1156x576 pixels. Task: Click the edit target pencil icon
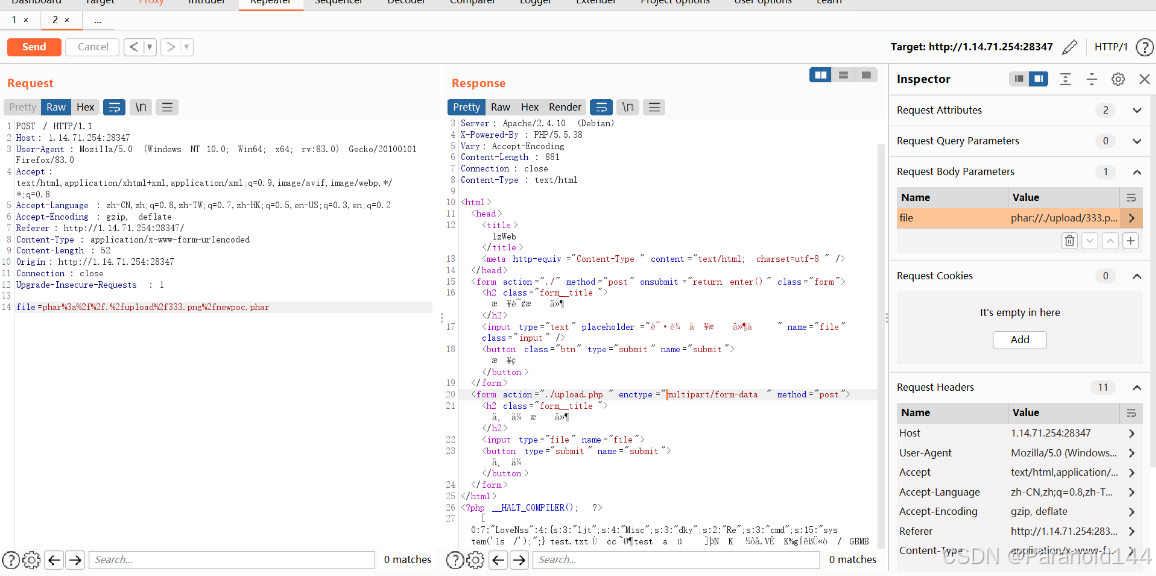[1069, 47]
